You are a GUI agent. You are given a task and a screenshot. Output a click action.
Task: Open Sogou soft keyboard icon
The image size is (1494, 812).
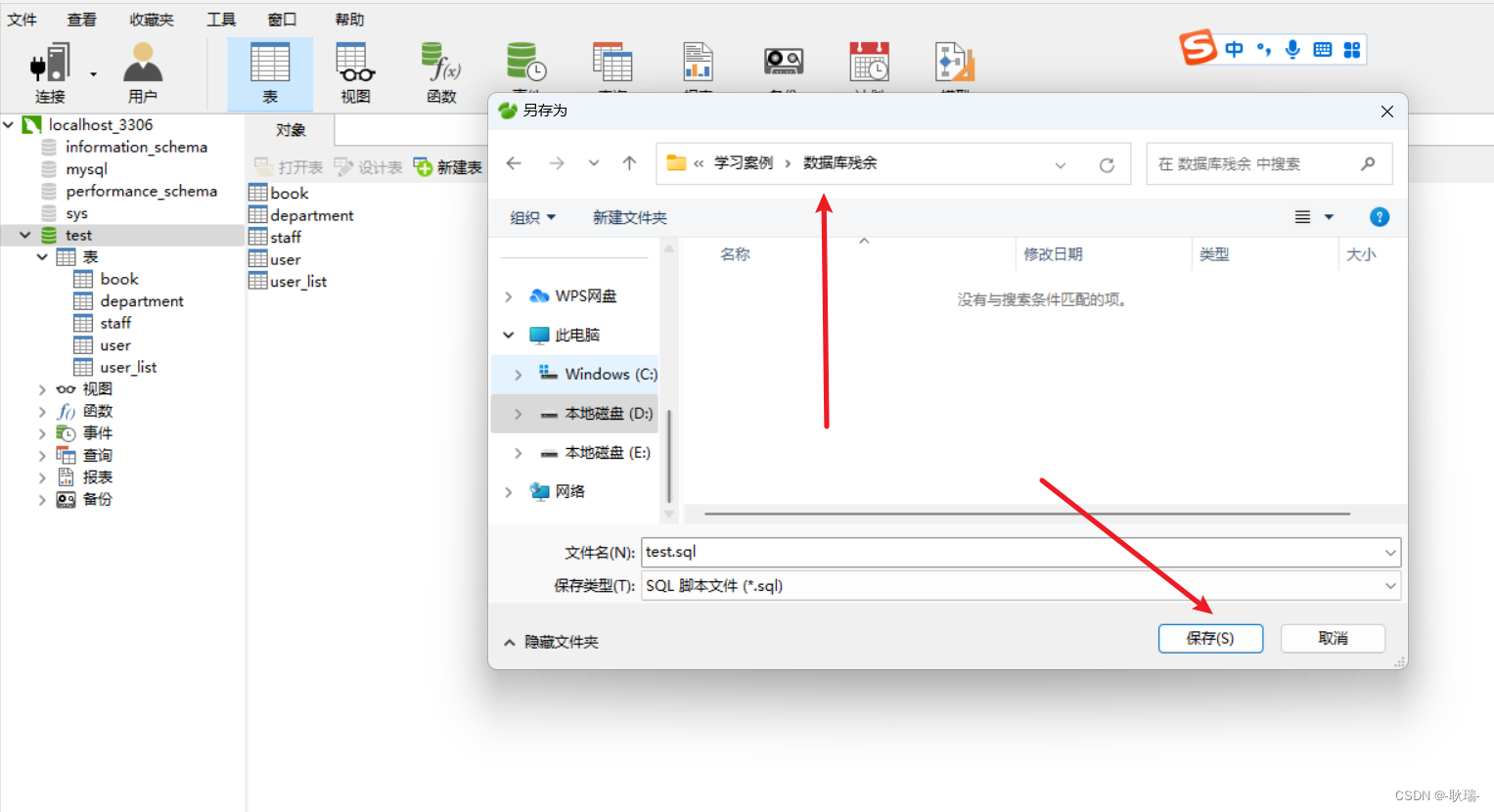coord(1323,49)
